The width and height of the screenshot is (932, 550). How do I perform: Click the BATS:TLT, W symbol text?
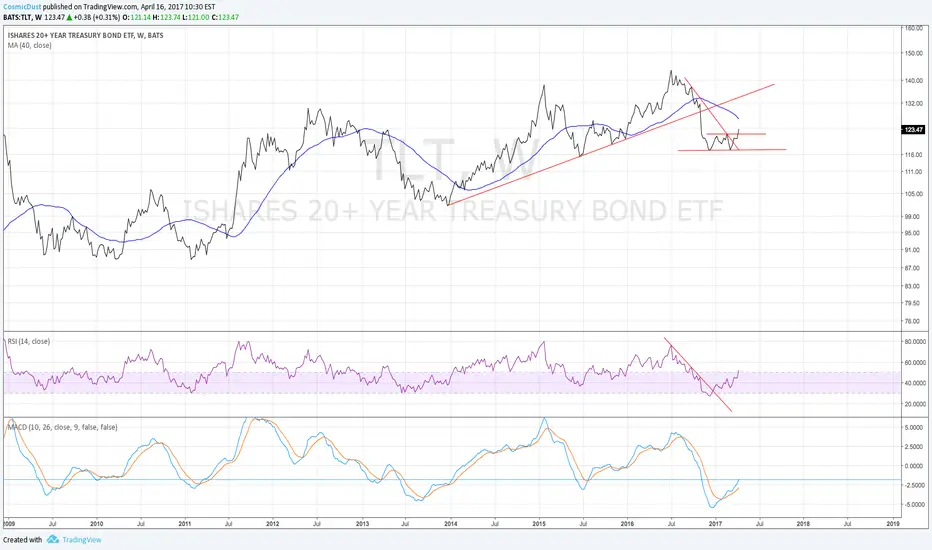coord(22,17)
